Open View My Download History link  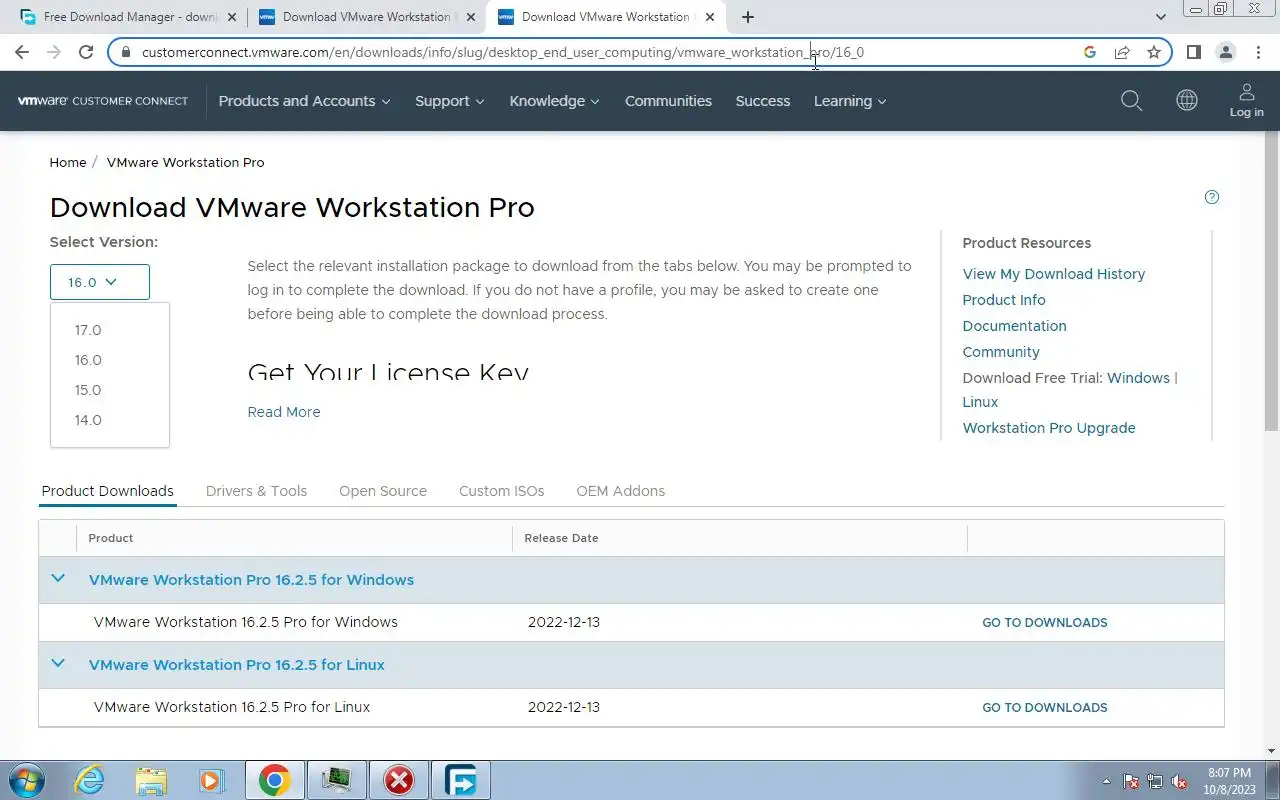click(1054, 274)
